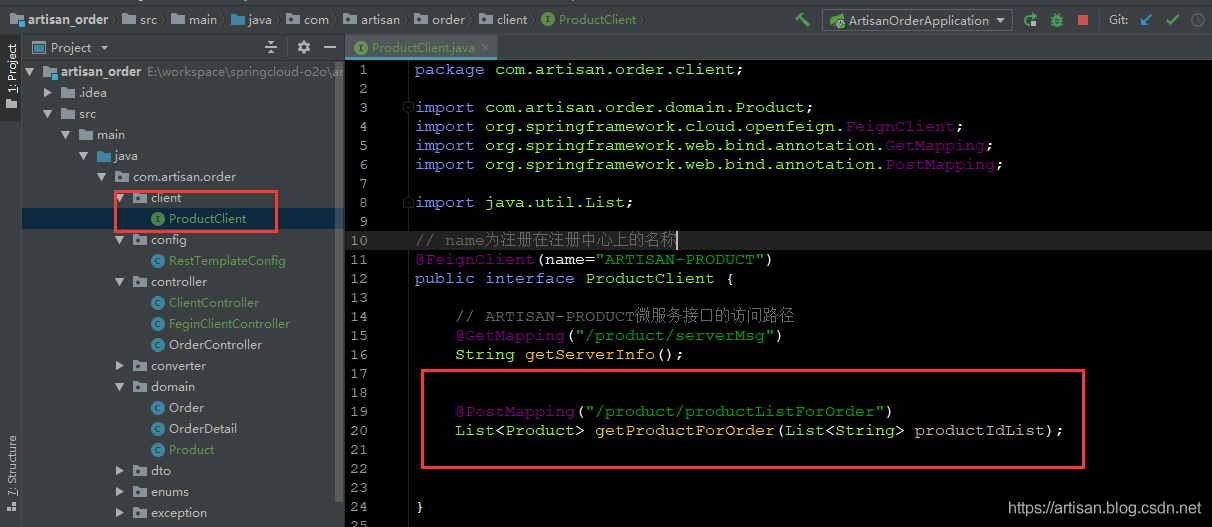The width and height of the screenshot is (1212, 527).
Task: Close the ProductClient.java tab
Action: [485, 47]
